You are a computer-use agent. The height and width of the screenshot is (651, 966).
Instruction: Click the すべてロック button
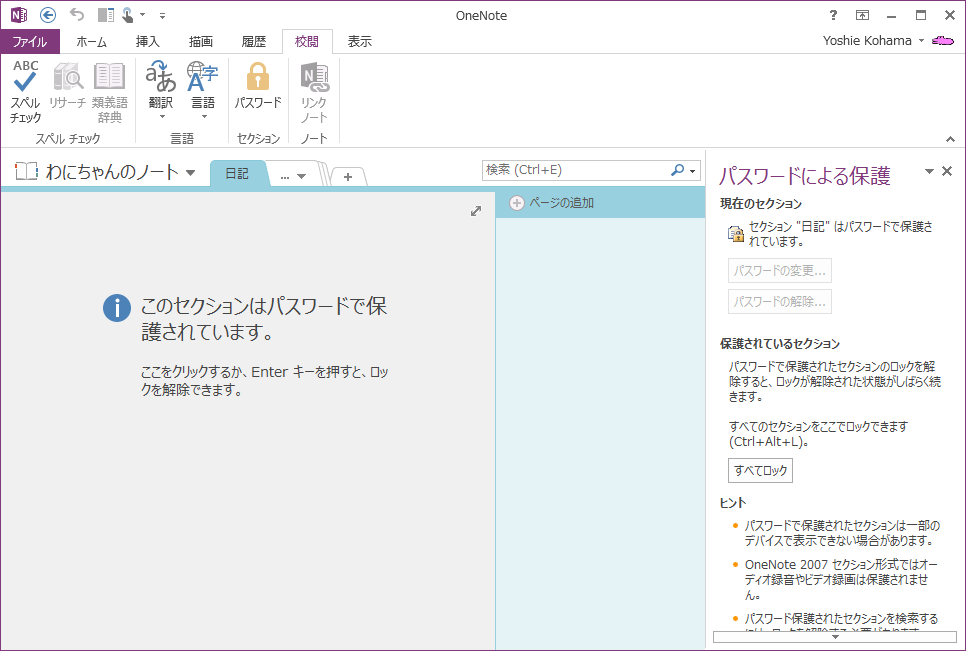760,470
